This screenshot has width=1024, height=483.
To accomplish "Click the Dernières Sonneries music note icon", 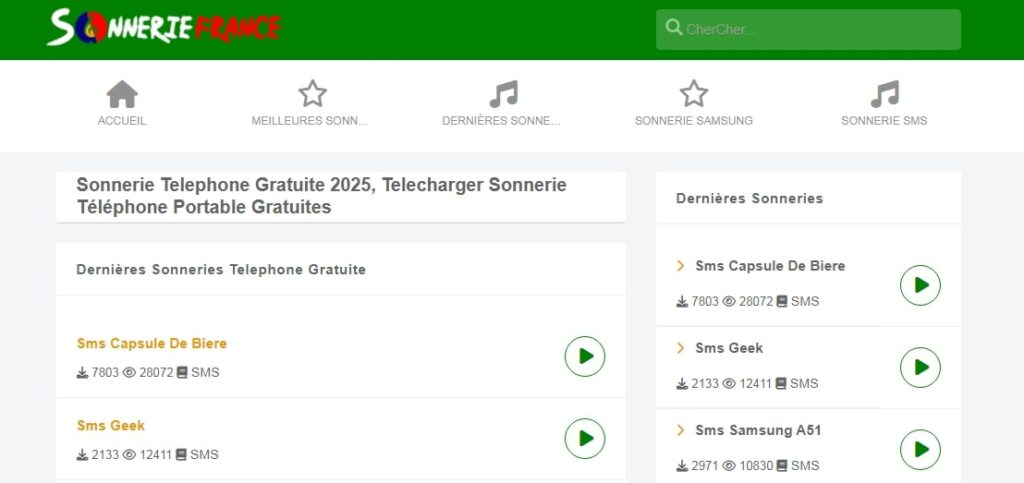I will pyautogui.click(x=503, y=94).
